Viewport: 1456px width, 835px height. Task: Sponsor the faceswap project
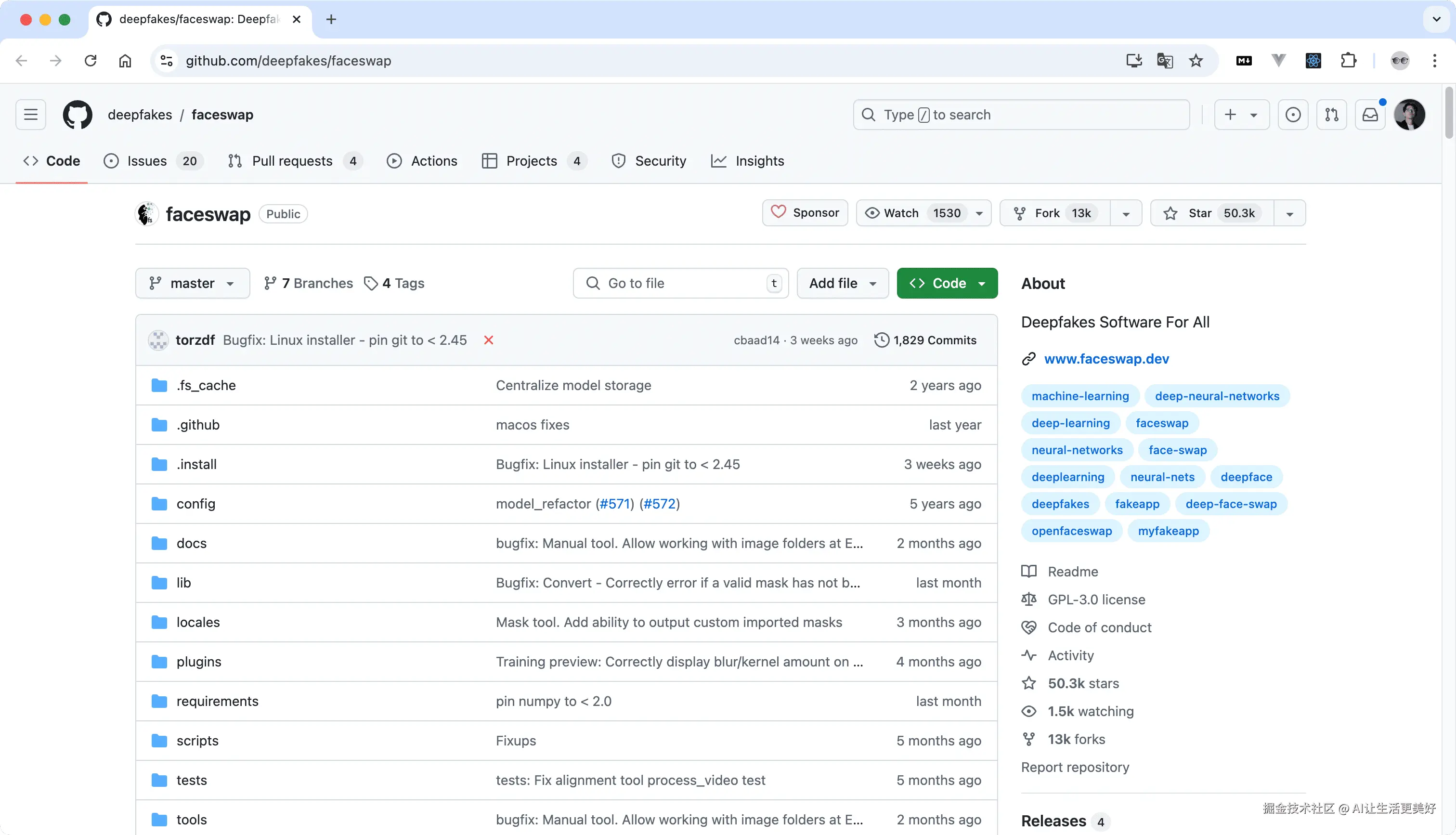pyautogui.click(x=805, y=213)
